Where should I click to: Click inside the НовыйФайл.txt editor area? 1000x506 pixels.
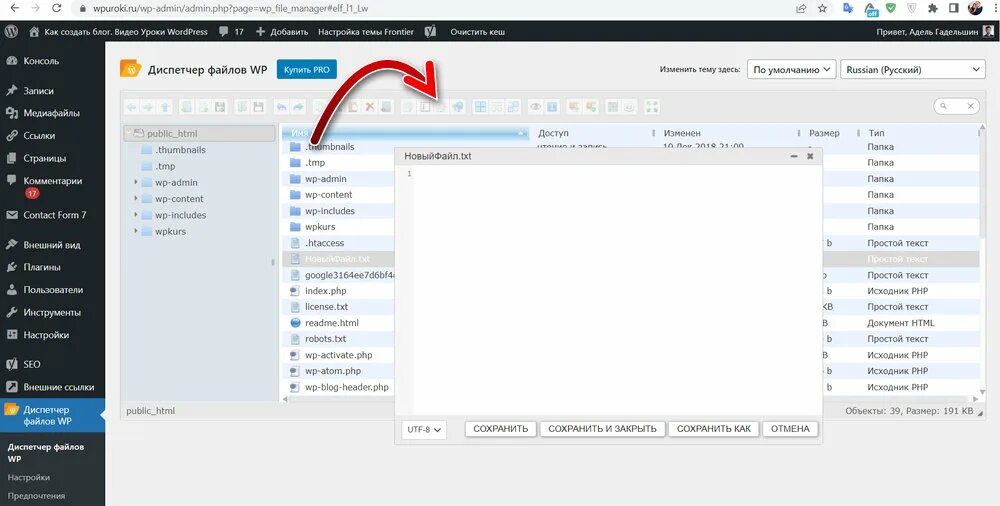point(617,290)
